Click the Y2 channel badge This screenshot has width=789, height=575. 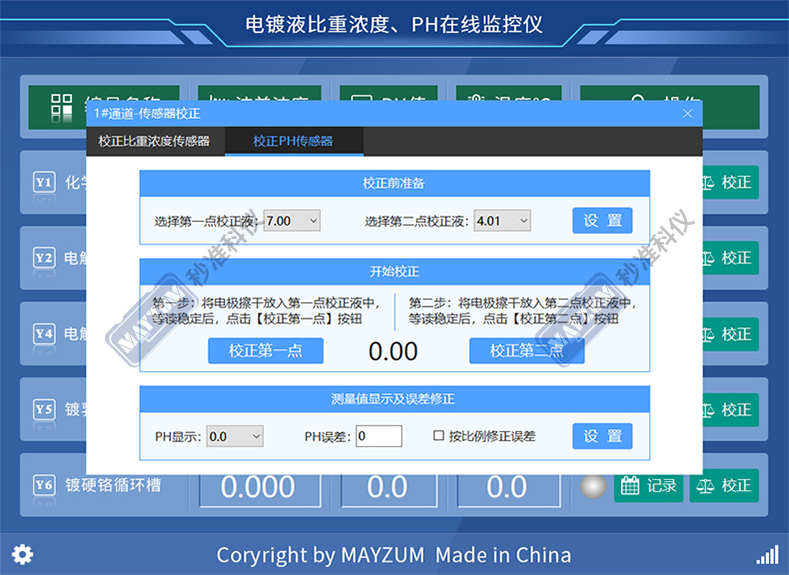click(x=44, y=258)
